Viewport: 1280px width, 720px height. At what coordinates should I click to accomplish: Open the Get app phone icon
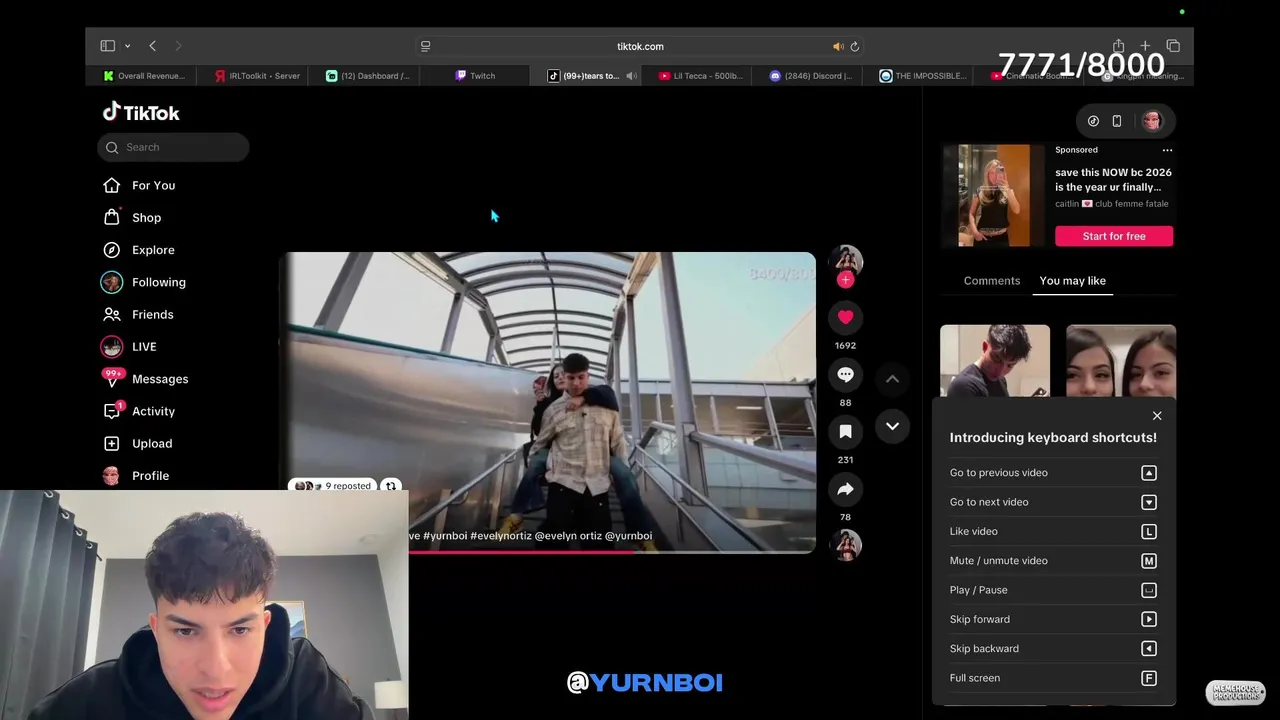1117,121
